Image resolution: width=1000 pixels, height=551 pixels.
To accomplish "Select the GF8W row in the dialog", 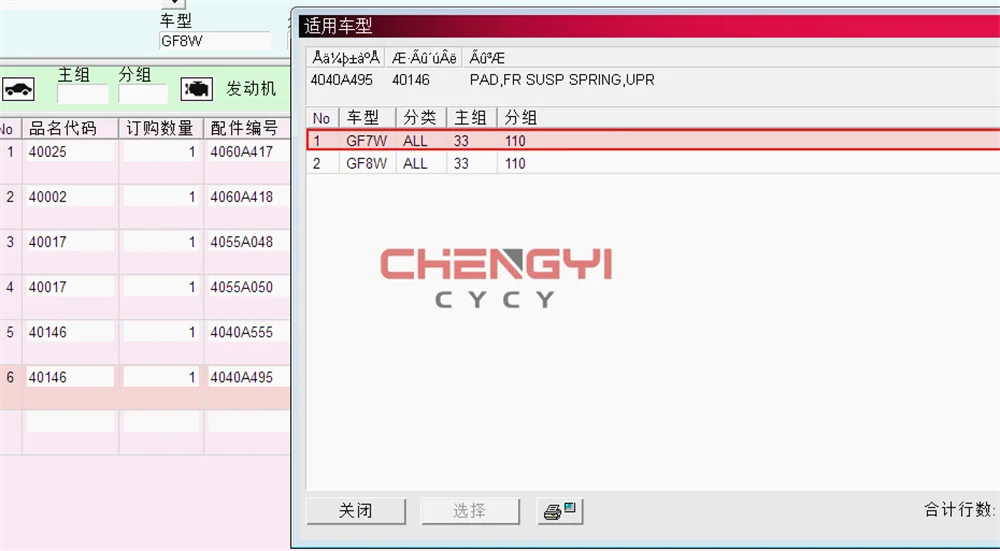I will [x=653, y=163].
